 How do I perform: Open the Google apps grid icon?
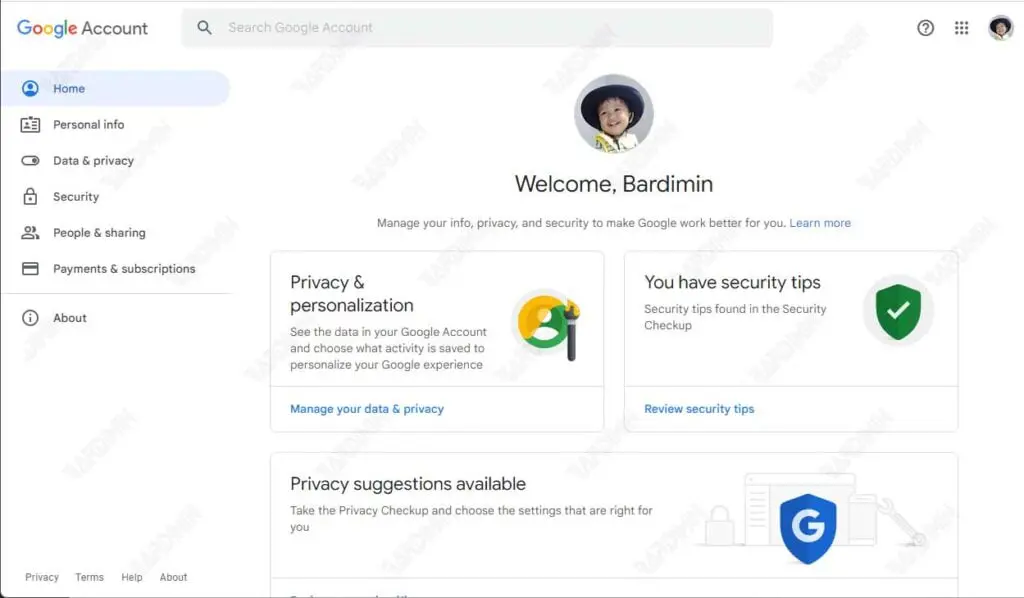pyautogui.click(x=961, y=27)
